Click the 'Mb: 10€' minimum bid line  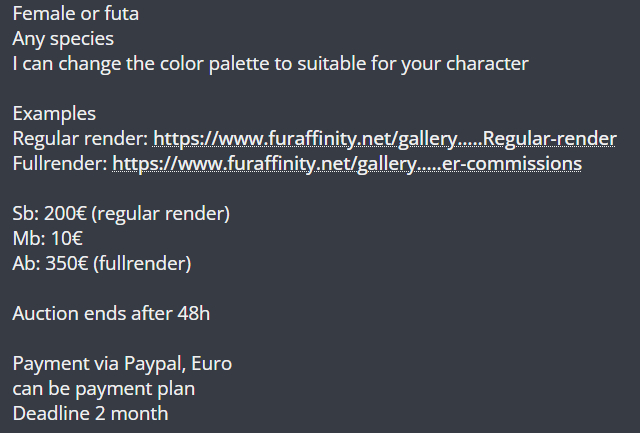point(47,238)
